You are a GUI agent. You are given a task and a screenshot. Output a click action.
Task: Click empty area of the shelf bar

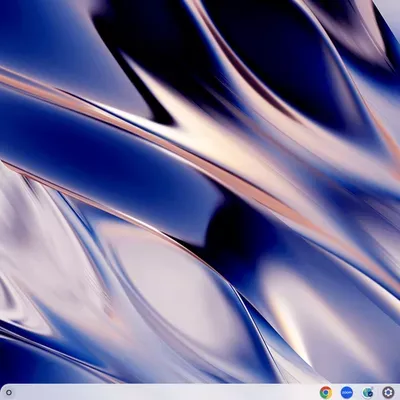(167, 392)
